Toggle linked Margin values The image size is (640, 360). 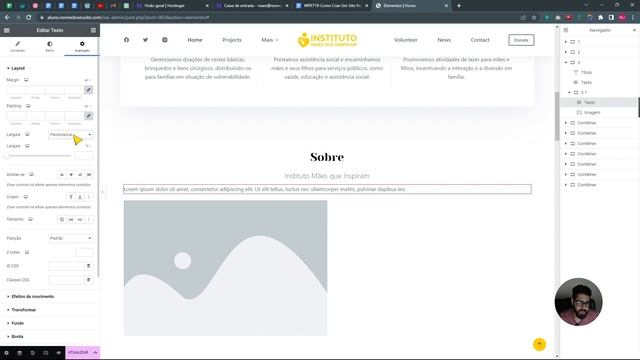tap(89, 90)
